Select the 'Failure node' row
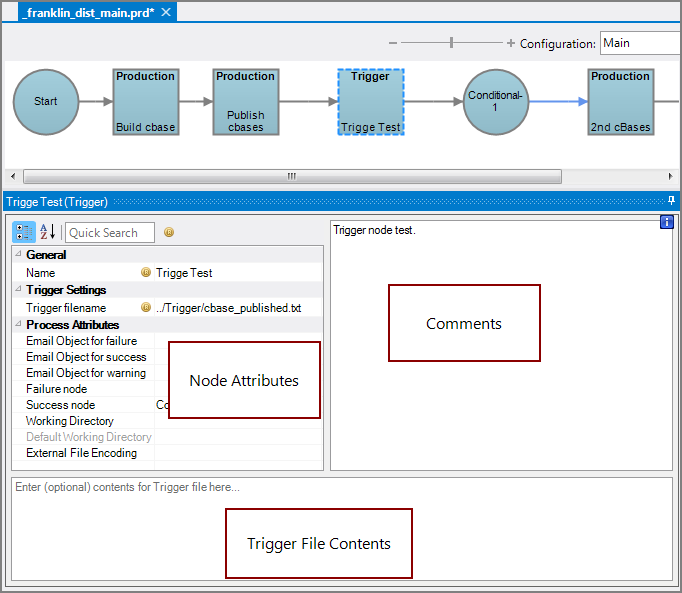 pos(167,389)
